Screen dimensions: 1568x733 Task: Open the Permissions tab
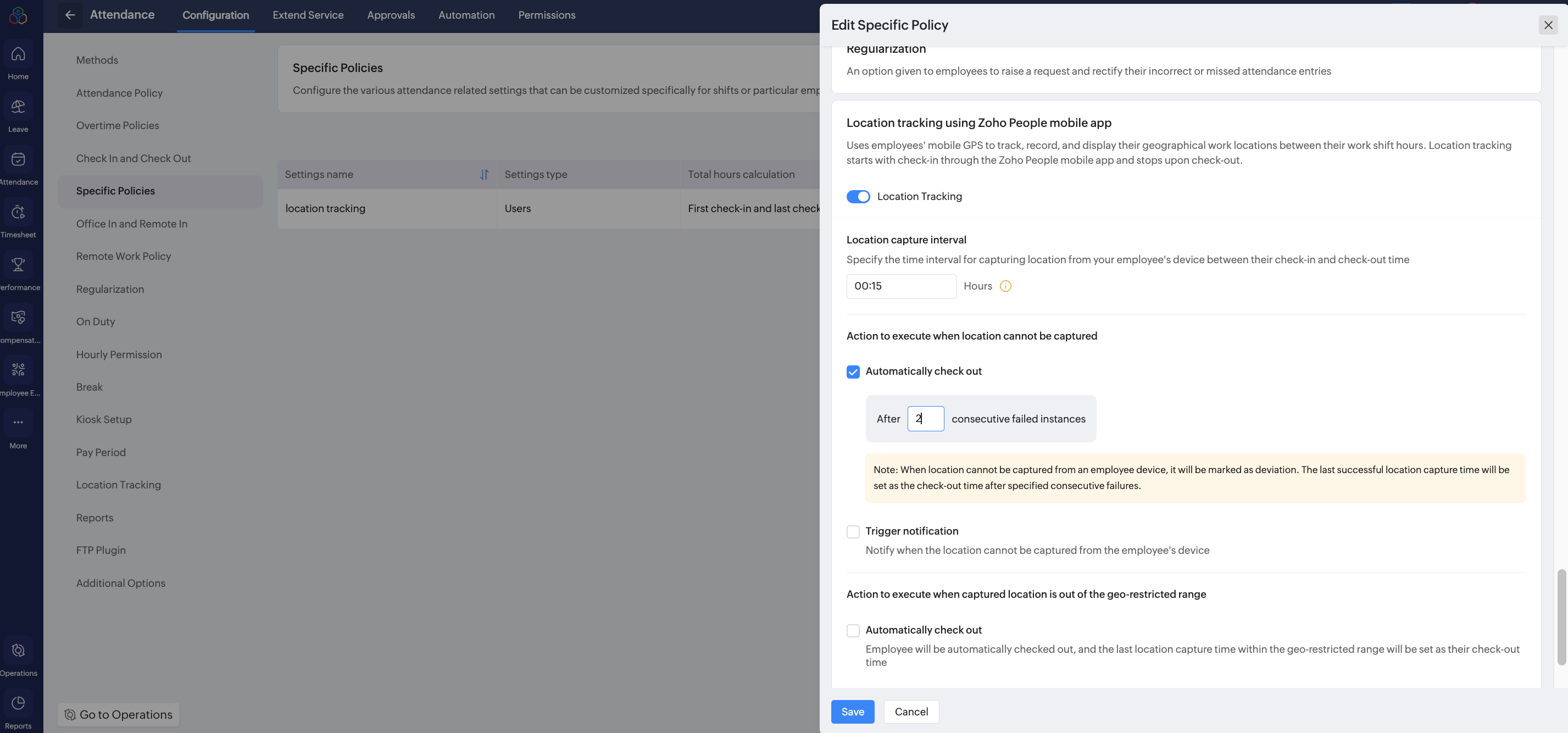click(546, 15)
